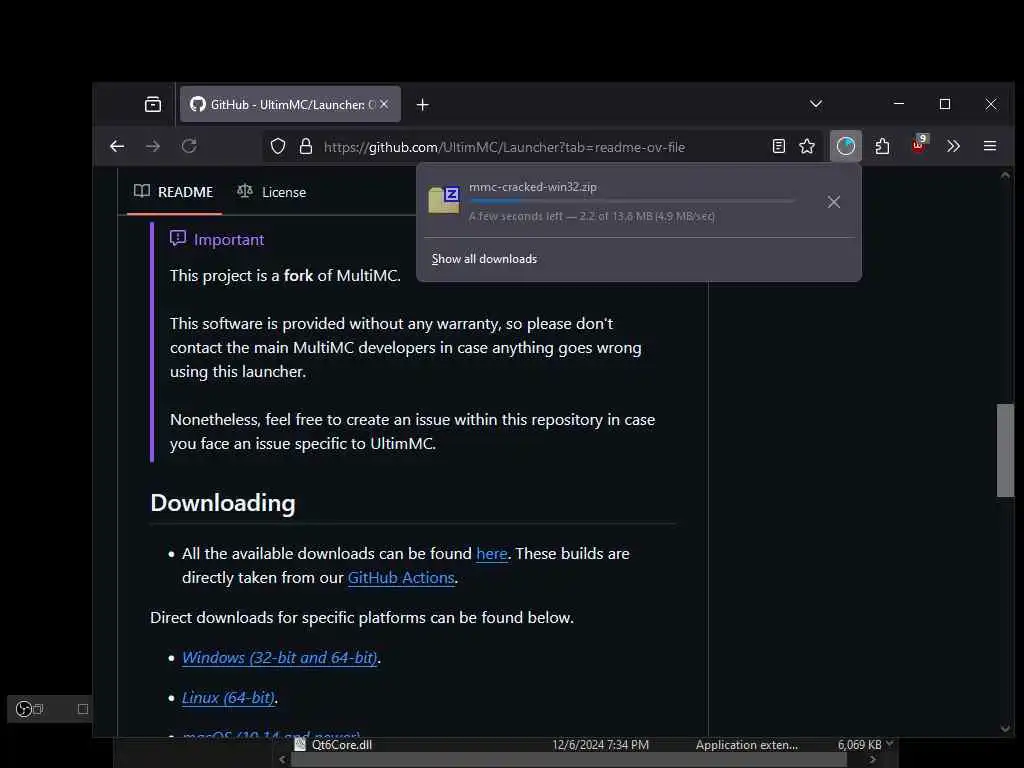Click the download progress bar
This screenshot has height=768, width=1024.
pyautogui.click(x=632, y=201)
